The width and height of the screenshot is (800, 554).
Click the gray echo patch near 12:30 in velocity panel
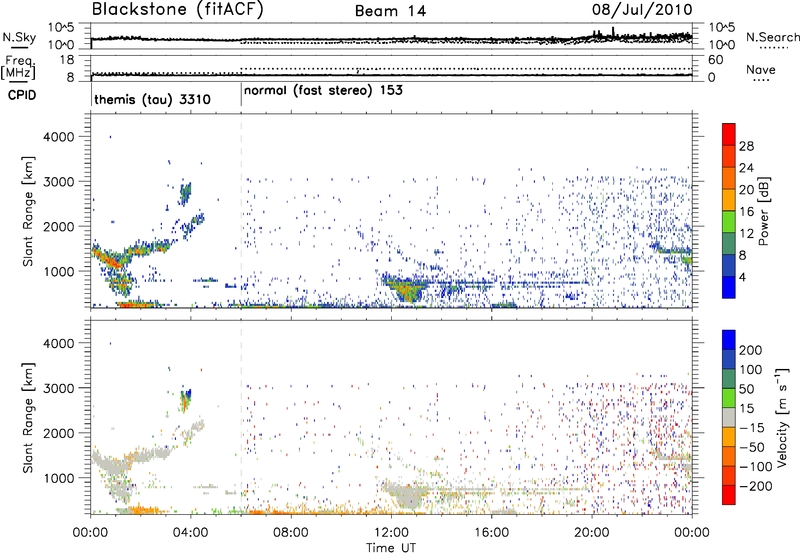407,494
